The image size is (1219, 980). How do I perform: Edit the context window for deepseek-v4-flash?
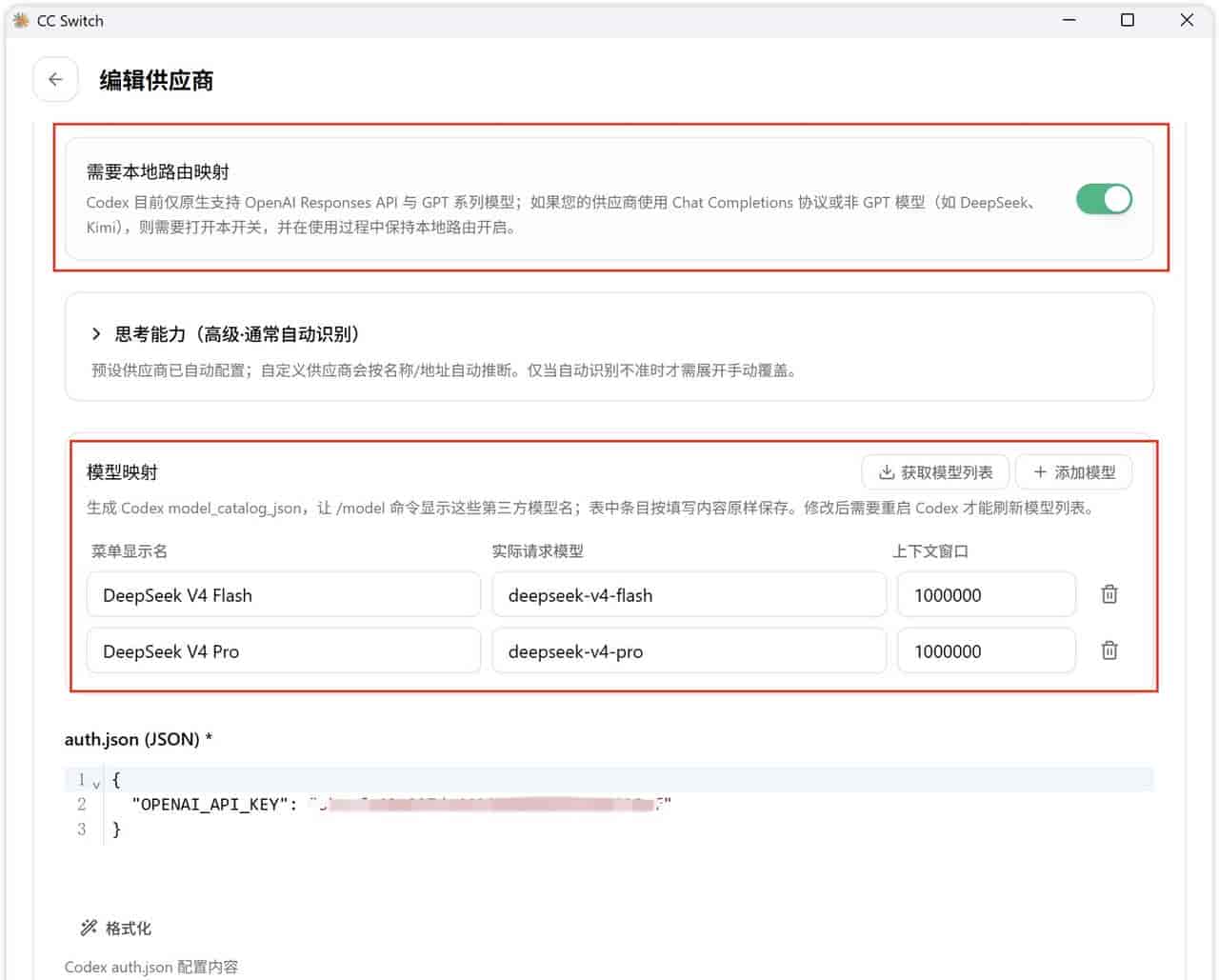click(987, 595)
